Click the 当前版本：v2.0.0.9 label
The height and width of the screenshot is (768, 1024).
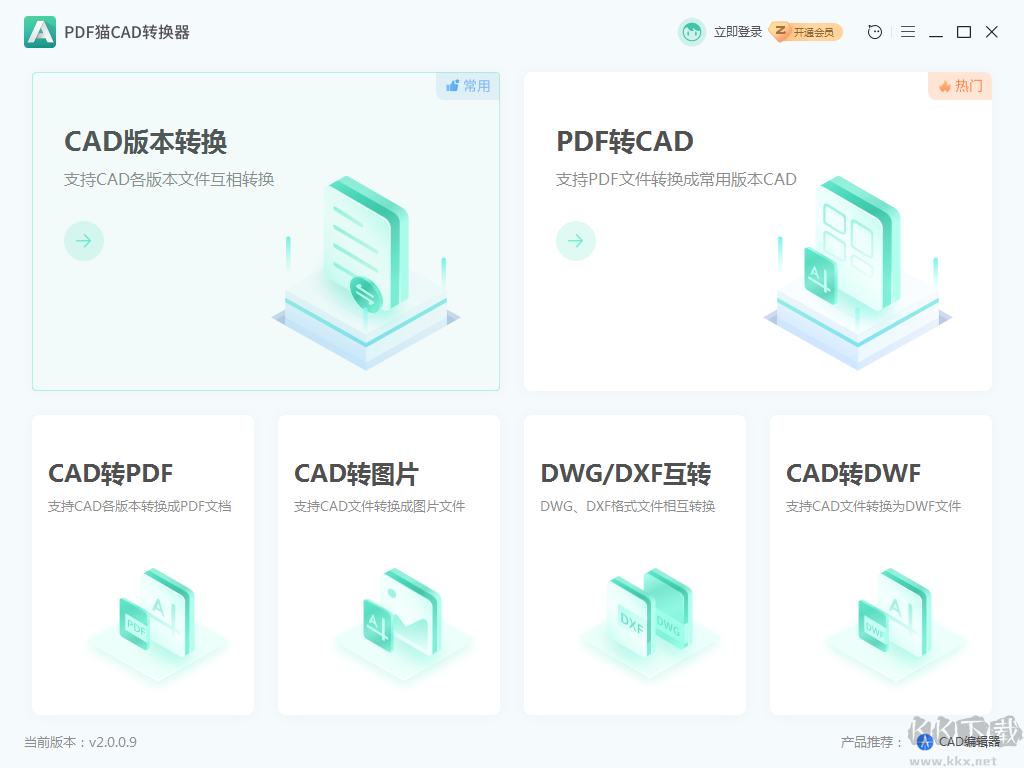point(80,742)
